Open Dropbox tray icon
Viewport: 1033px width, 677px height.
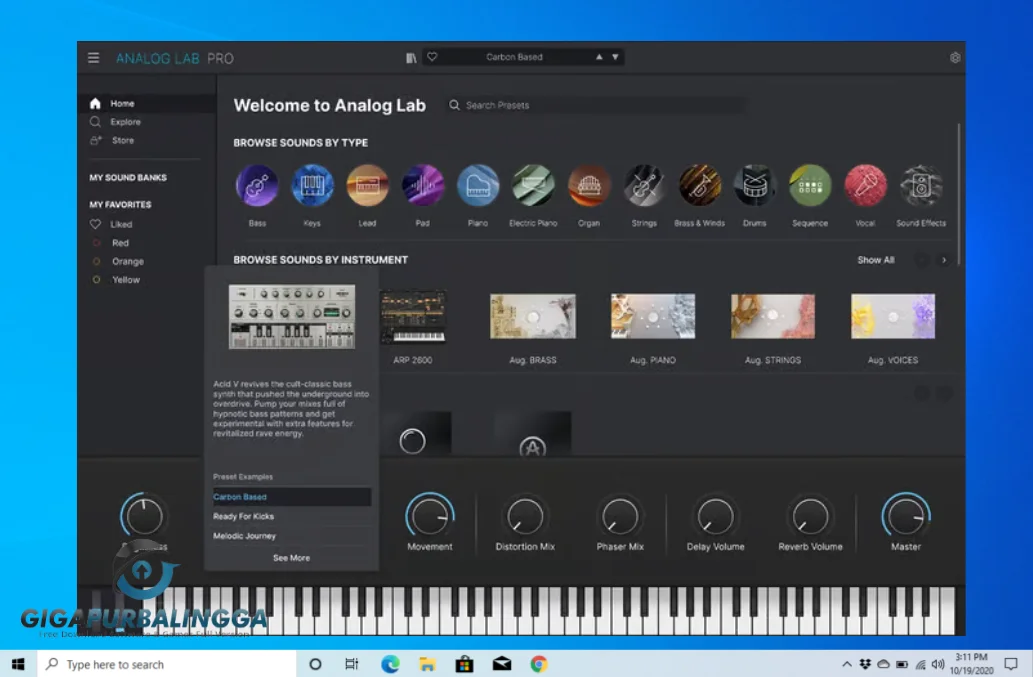pos(865,664)
